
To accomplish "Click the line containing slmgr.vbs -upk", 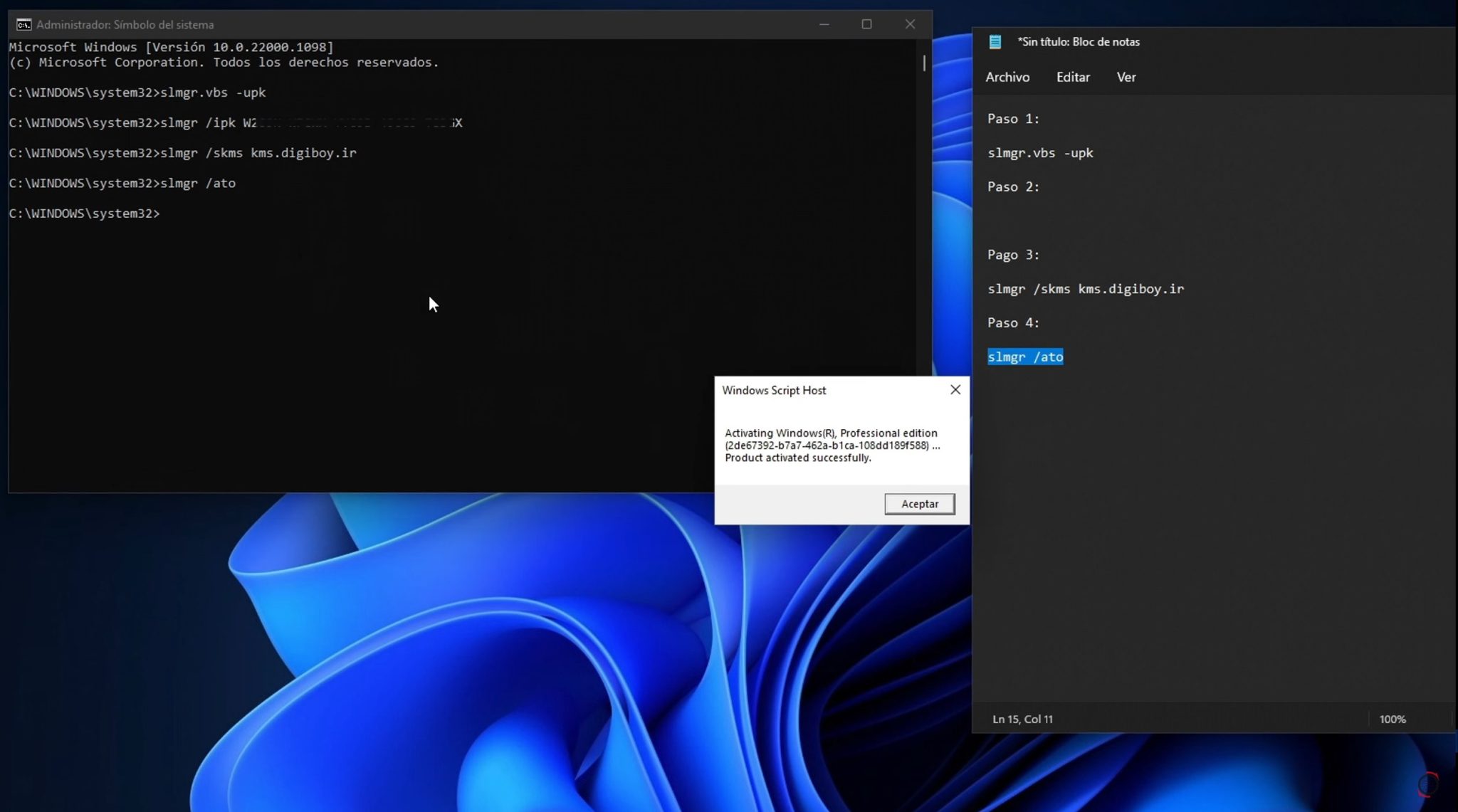I will pos(1040,152).
